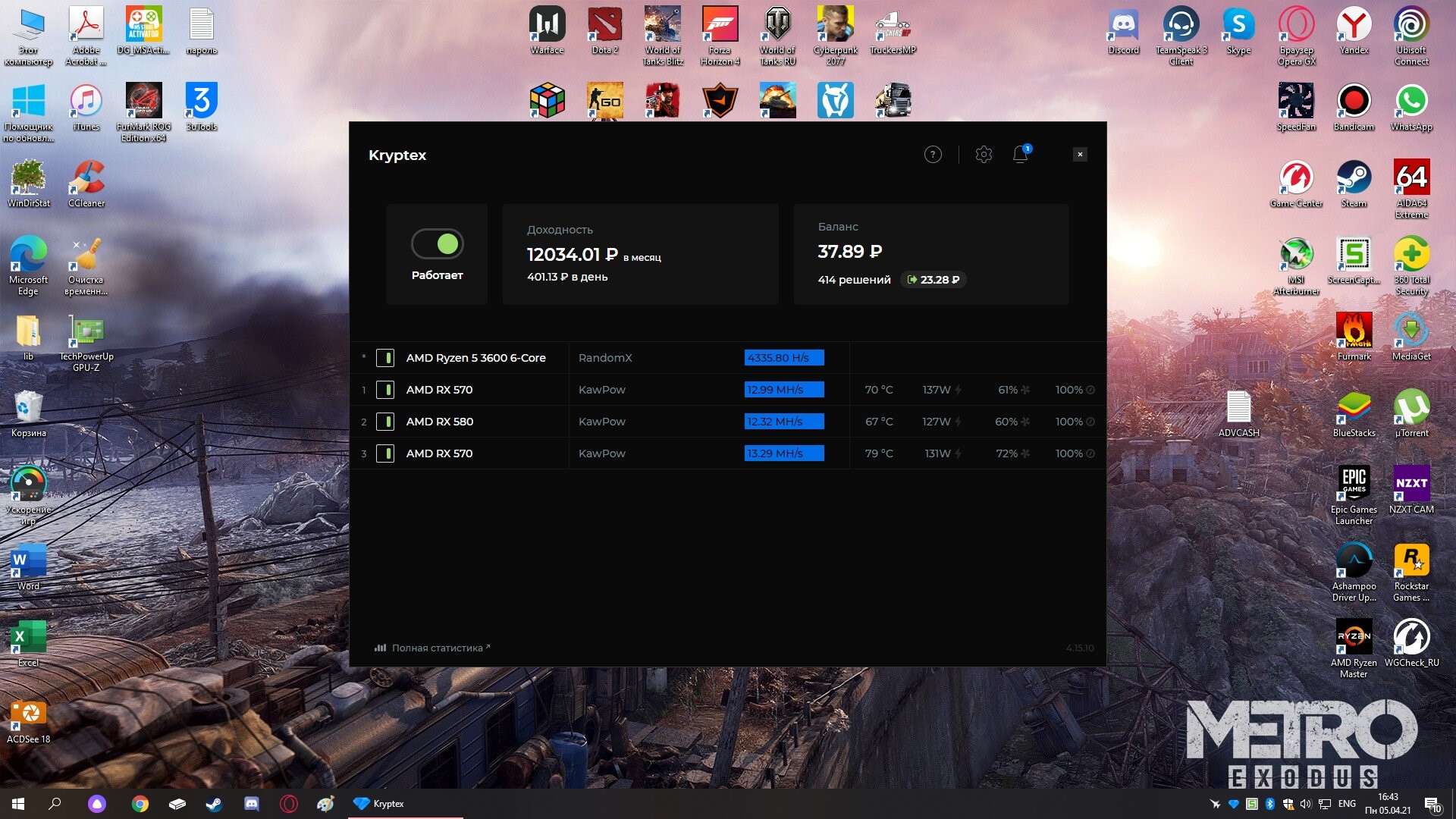
Task: Open MSI Afterburner shortcut
Action: [1296, 265]
